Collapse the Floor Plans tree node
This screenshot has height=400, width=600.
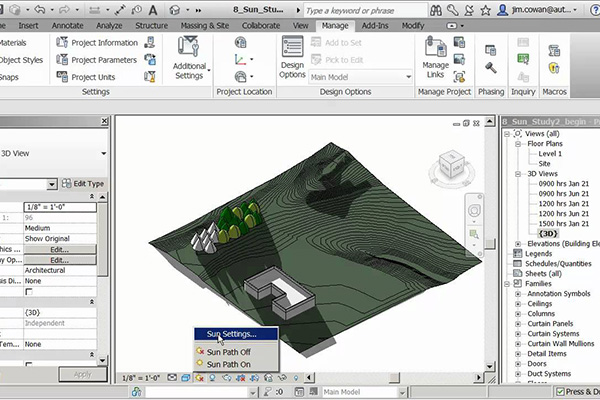point(518,144)
